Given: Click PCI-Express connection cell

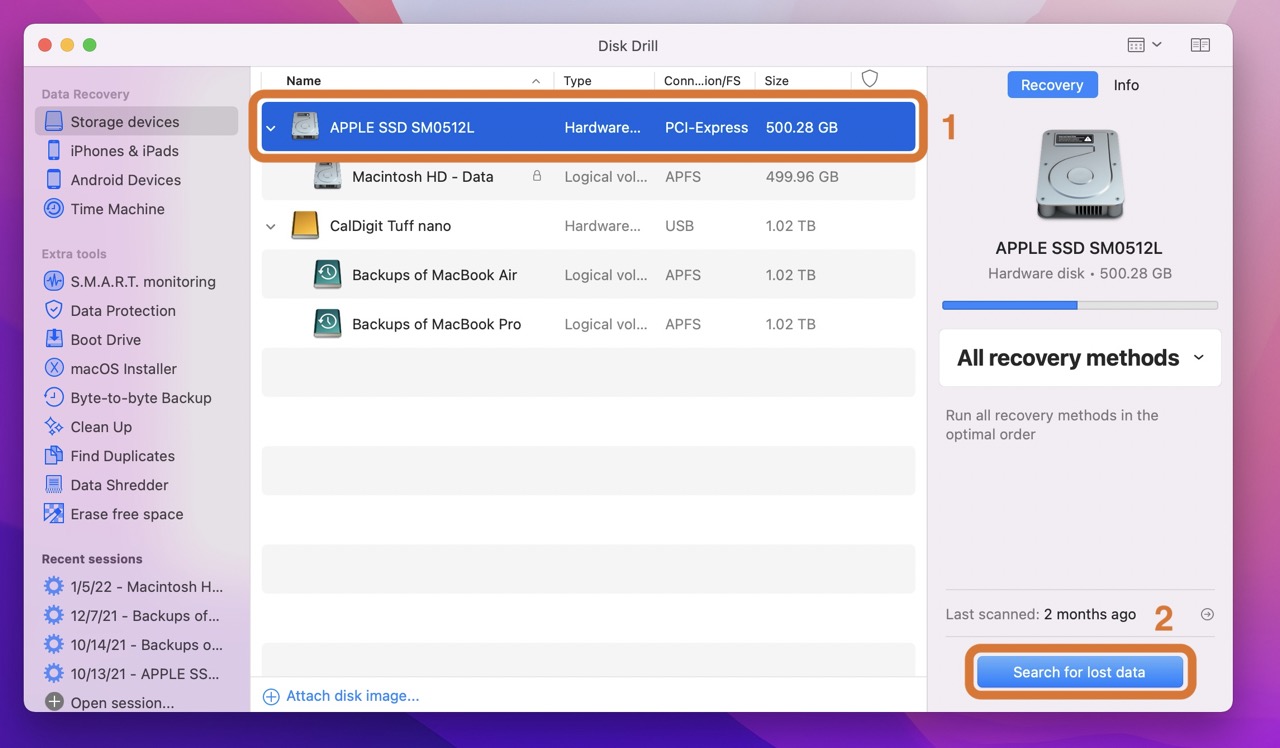Looking at the screenshot, I should [706, 128].
